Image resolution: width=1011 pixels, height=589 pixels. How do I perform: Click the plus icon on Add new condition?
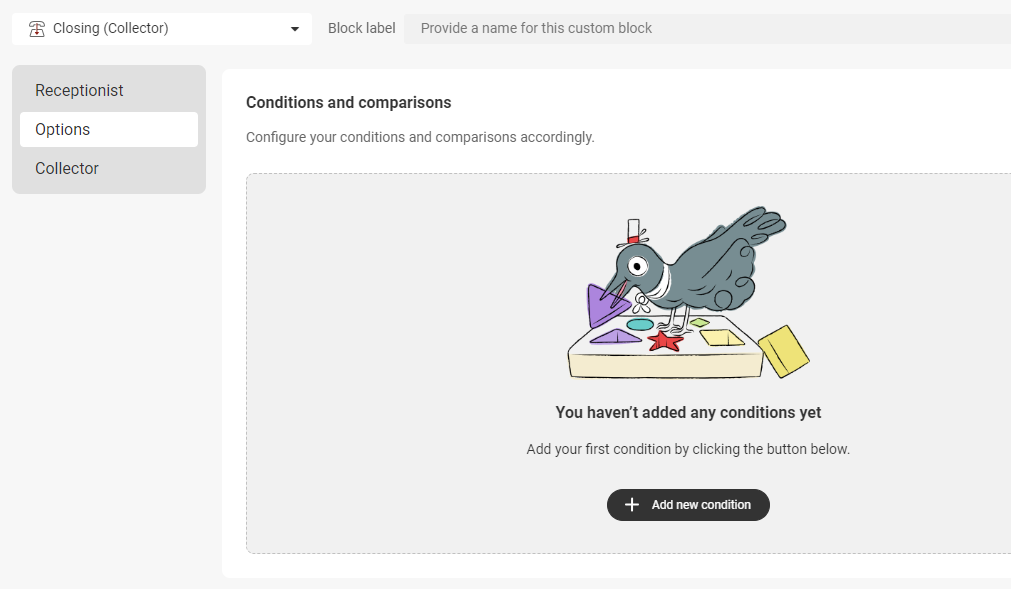coord(632,505)
